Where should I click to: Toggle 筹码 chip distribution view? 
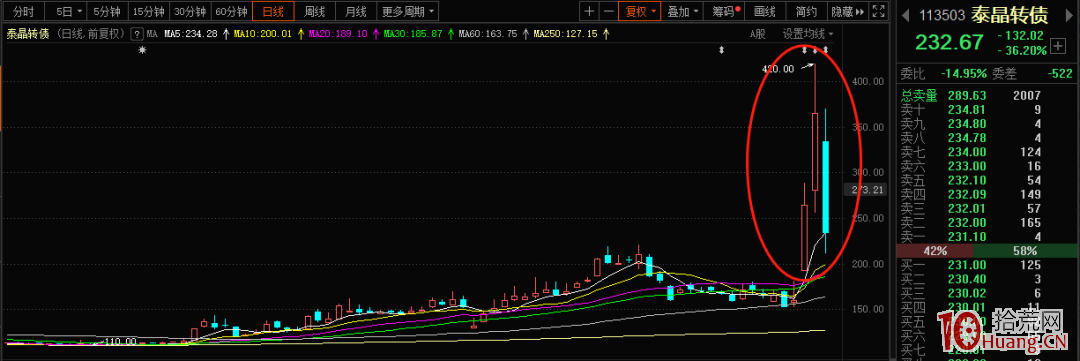click(724, 11)
